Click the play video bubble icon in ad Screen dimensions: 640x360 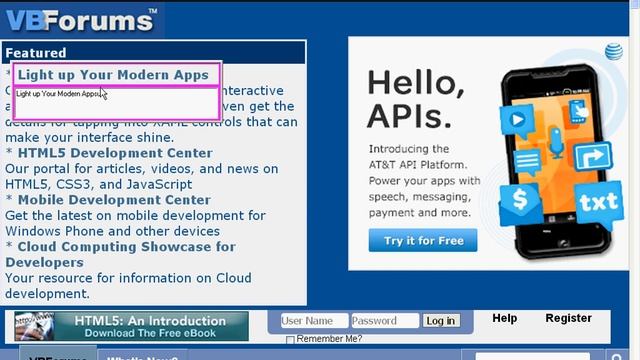517,120
